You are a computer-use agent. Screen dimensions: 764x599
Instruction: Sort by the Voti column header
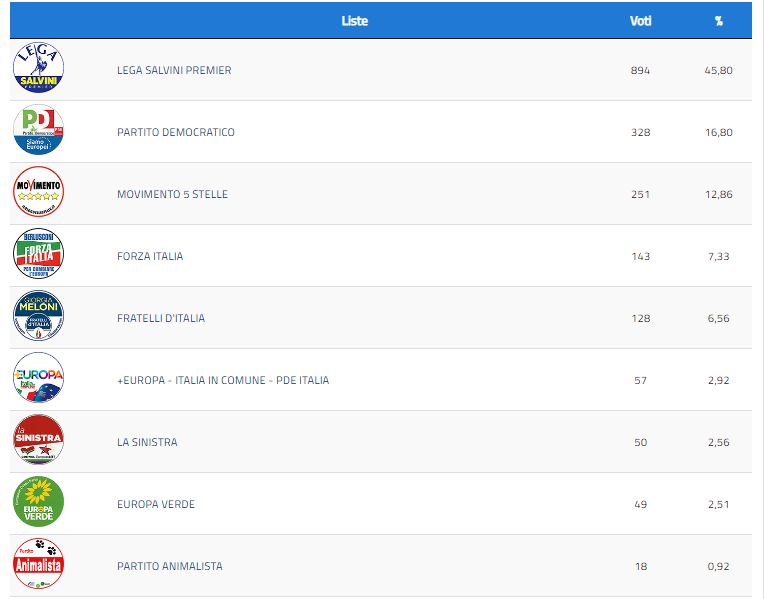pos(640,21)
